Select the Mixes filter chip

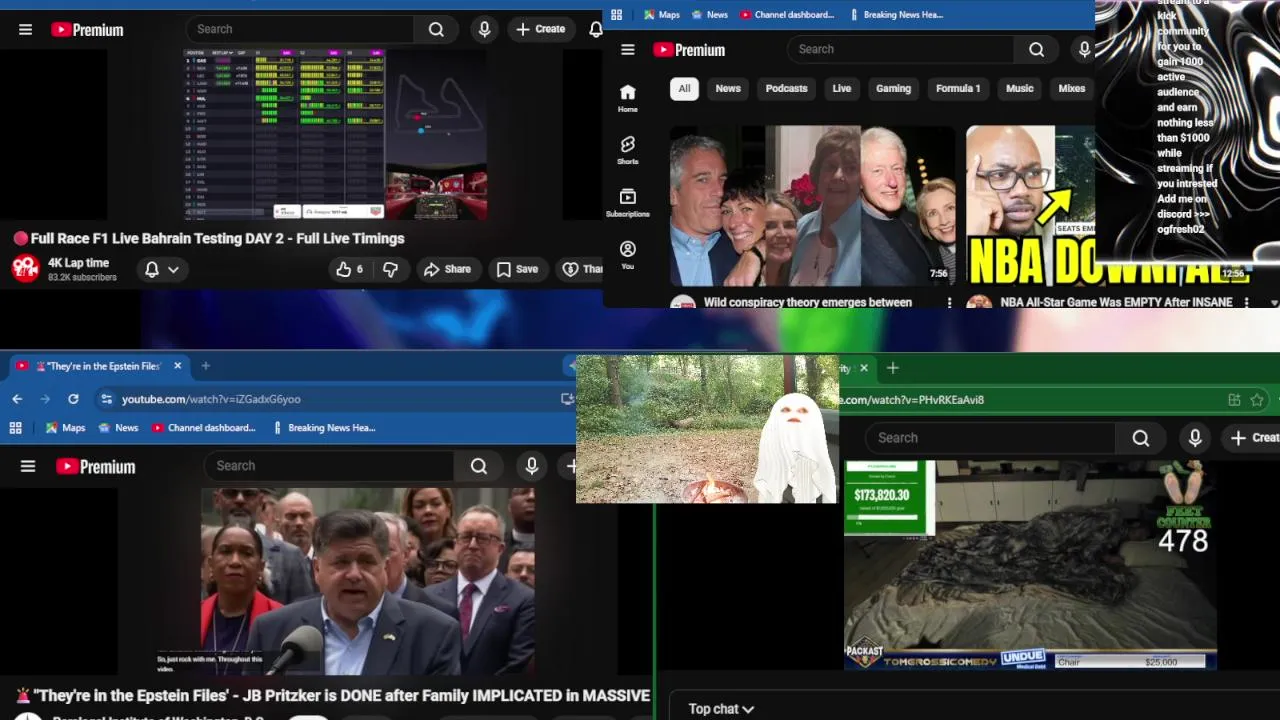[x=1071, y=89]
